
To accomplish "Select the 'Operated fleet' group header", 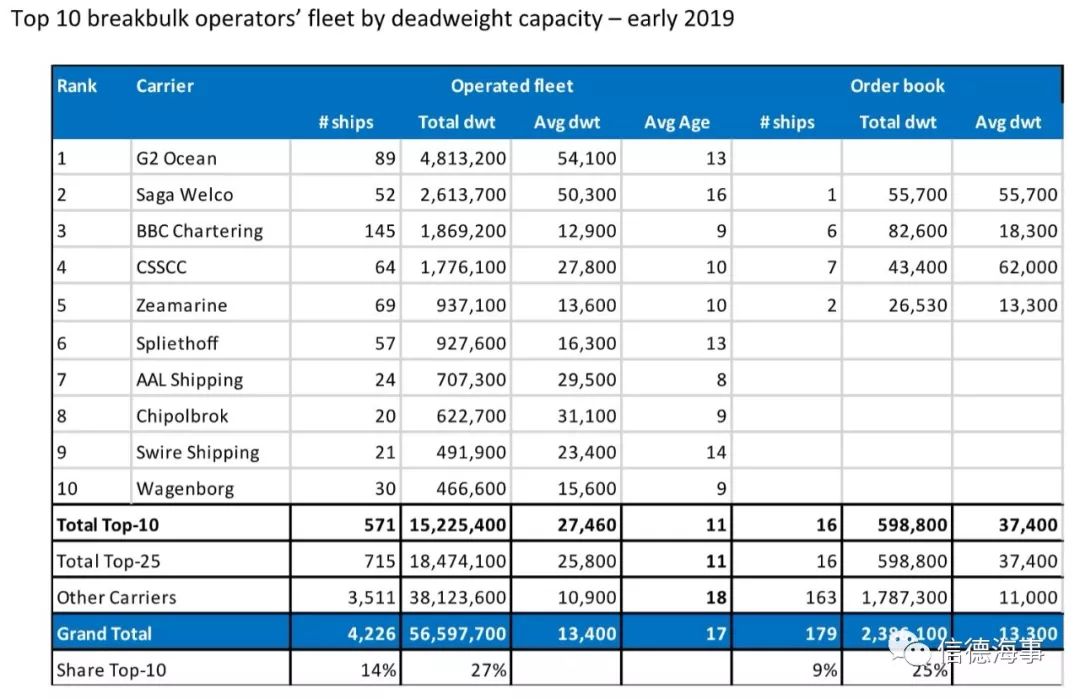I will [512, 86].
